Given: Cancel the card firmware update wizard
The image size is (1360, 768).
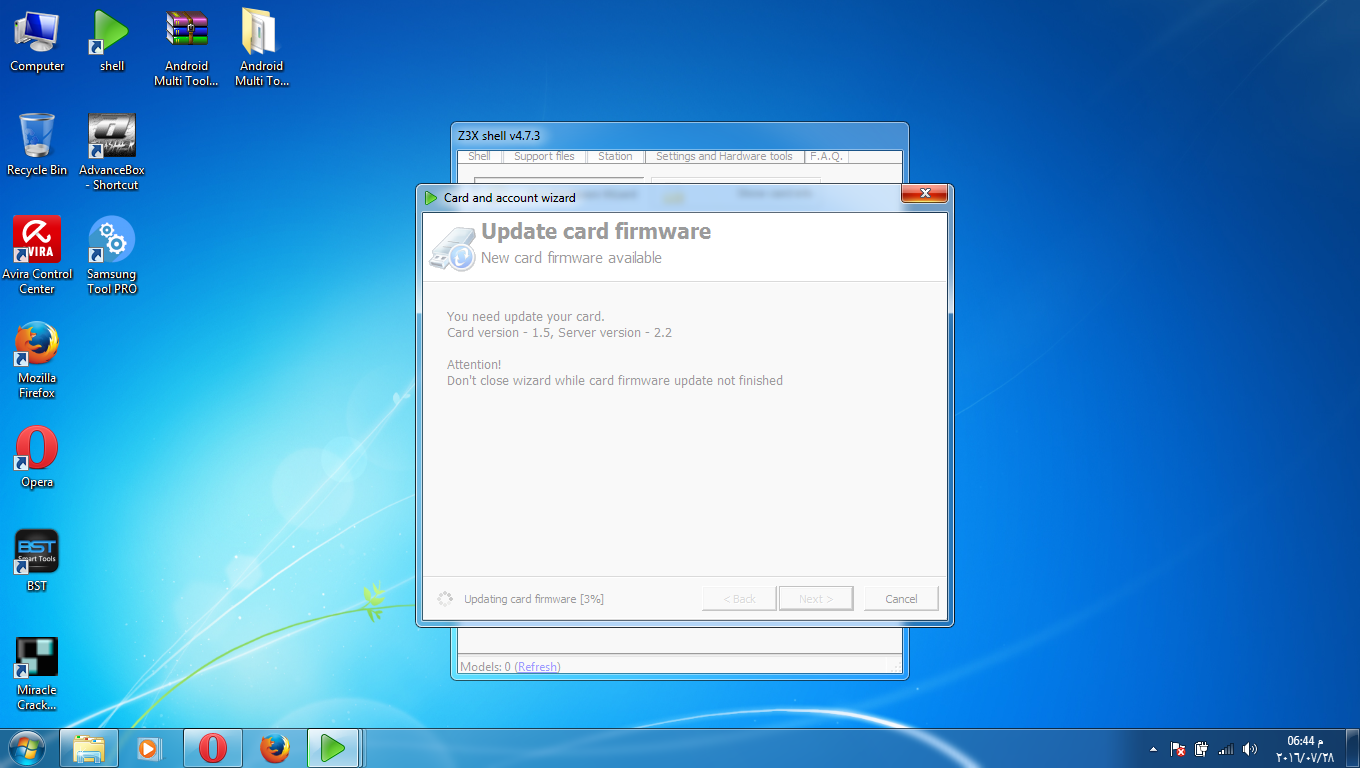Looking at the screenshot, I should pyautogui.click(x=901, y=598).
